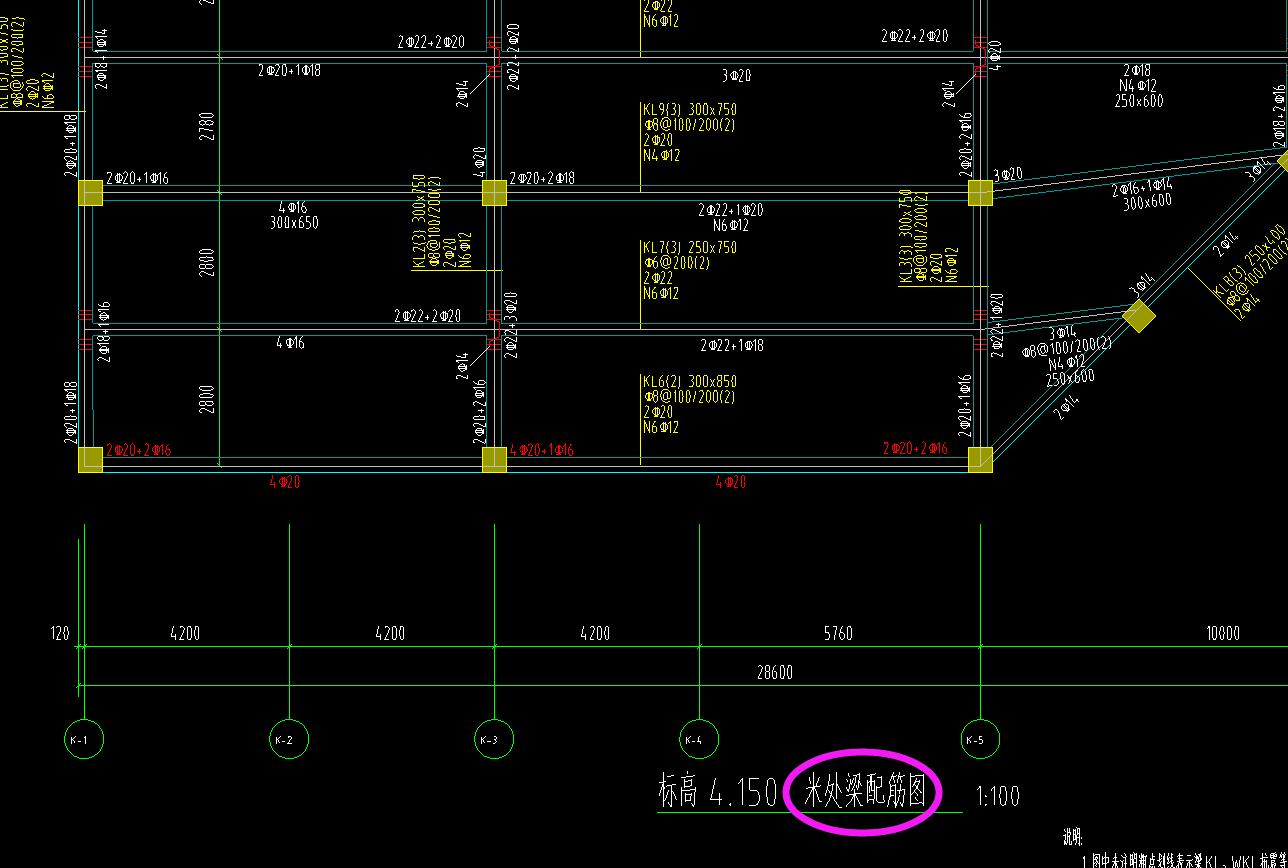Image resolution: width=1288 pixels, height=868 pixels.
Task: Select yellow column beside red 4Φ20+1Φ16 label
Action: click(x=494, y=459)
